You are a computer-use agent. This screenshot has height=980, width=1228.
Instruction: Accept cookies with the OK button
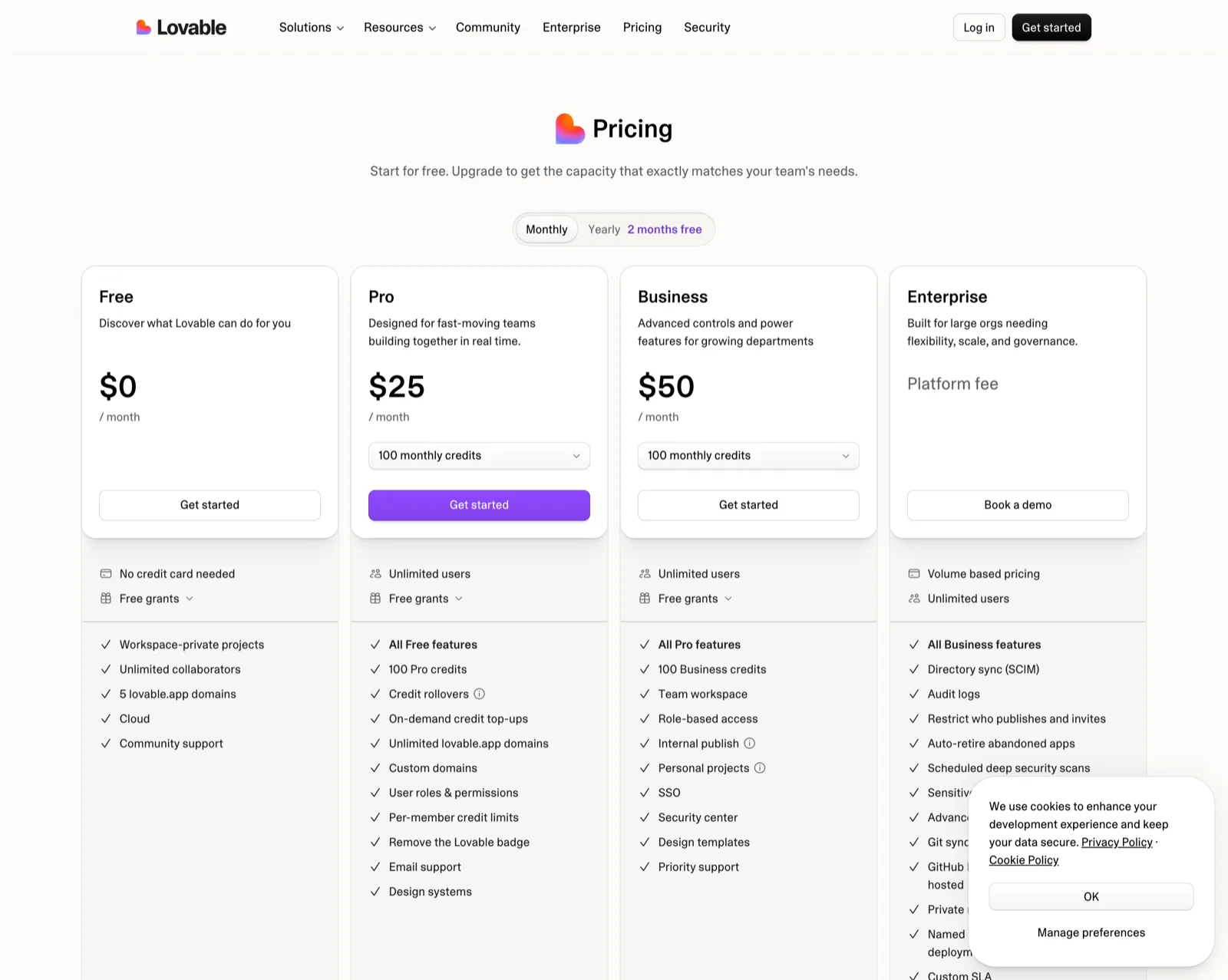(x=1091, y=896)
